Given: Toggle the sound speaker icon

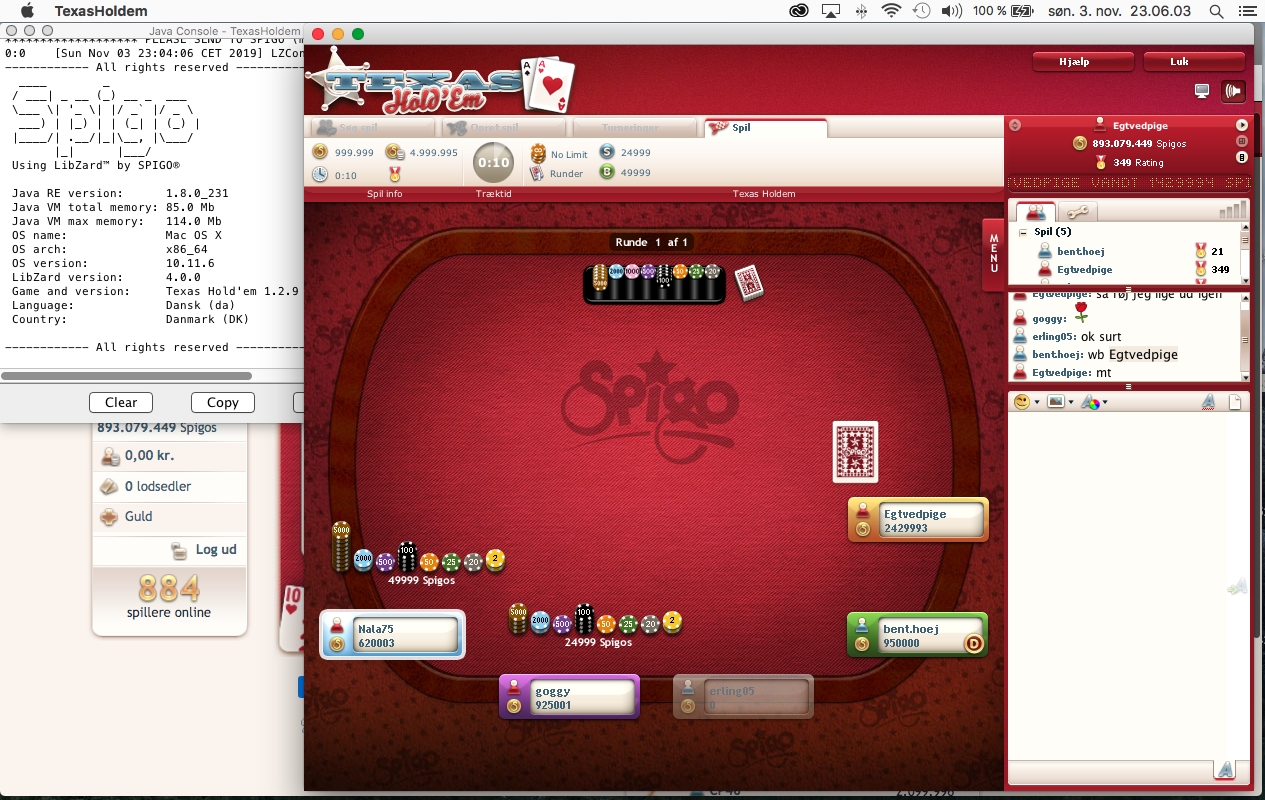Looking at the screenshot, I should coord(1233,91).
